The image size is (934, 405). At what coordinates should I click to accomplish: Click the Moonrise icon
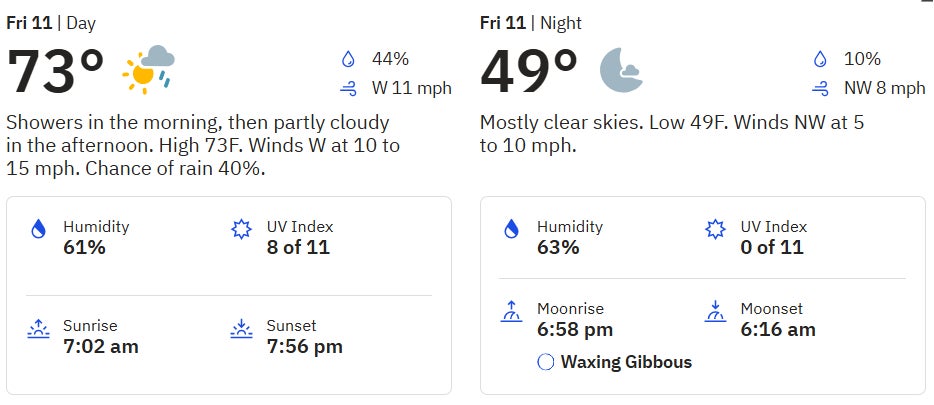(x=512, y=312)
